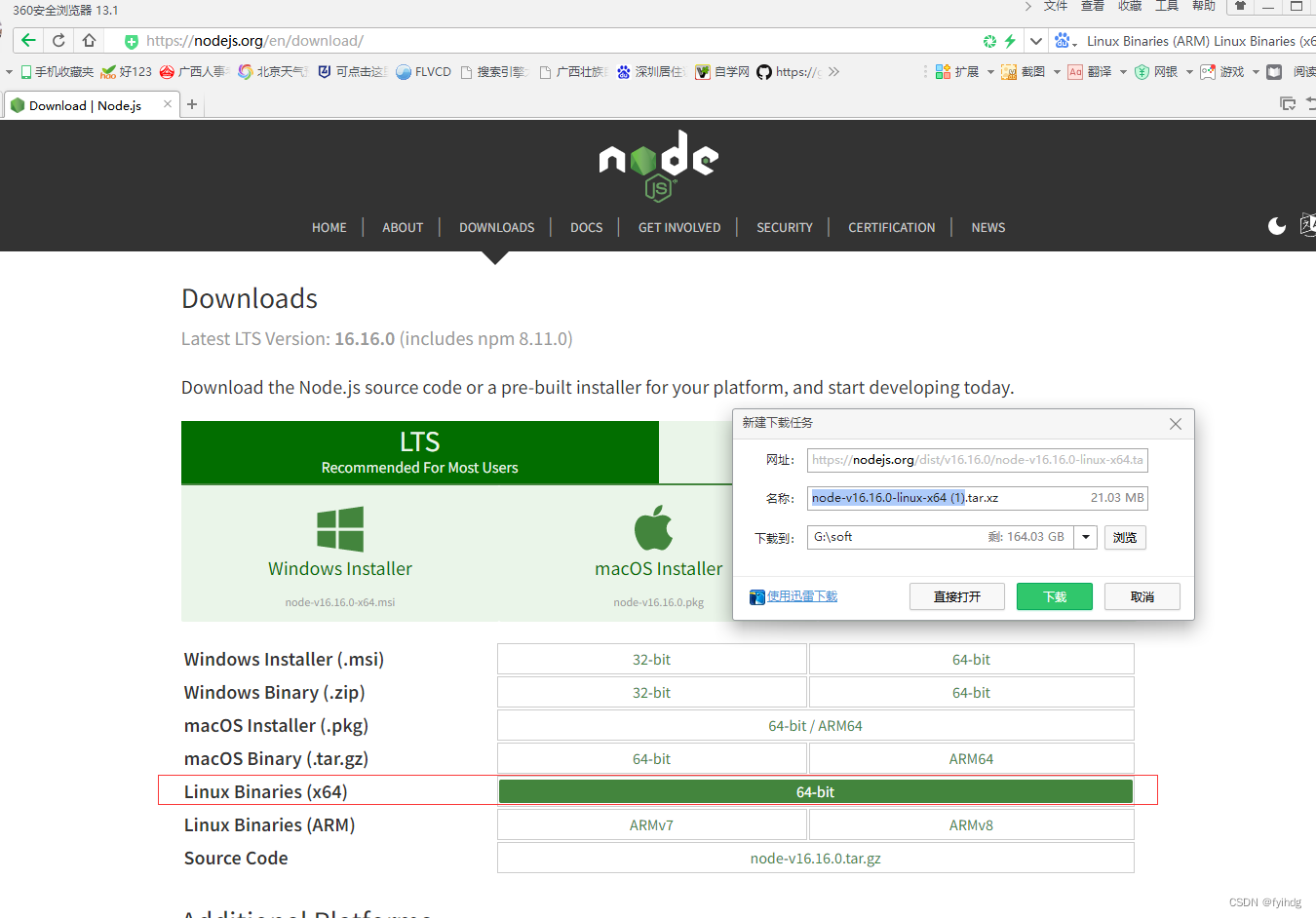Select the LTS Recommended For Most Users tab
Screen dimensions: 1316x918
420,453
